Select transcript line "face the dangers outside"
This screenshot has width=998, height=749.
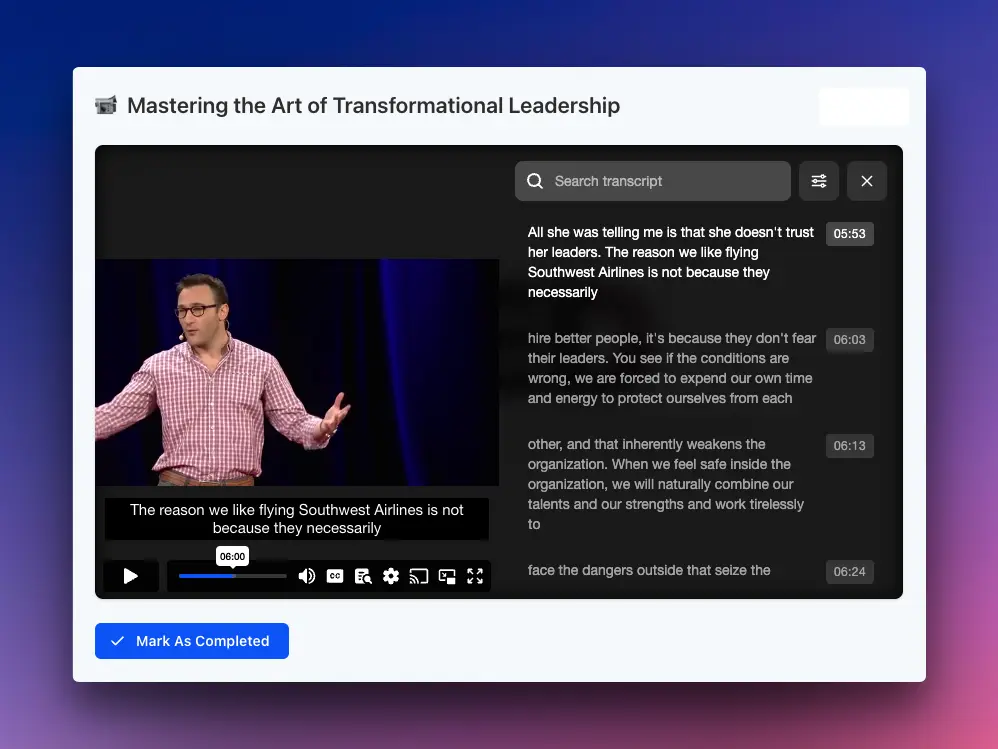[x=649, y=570]
